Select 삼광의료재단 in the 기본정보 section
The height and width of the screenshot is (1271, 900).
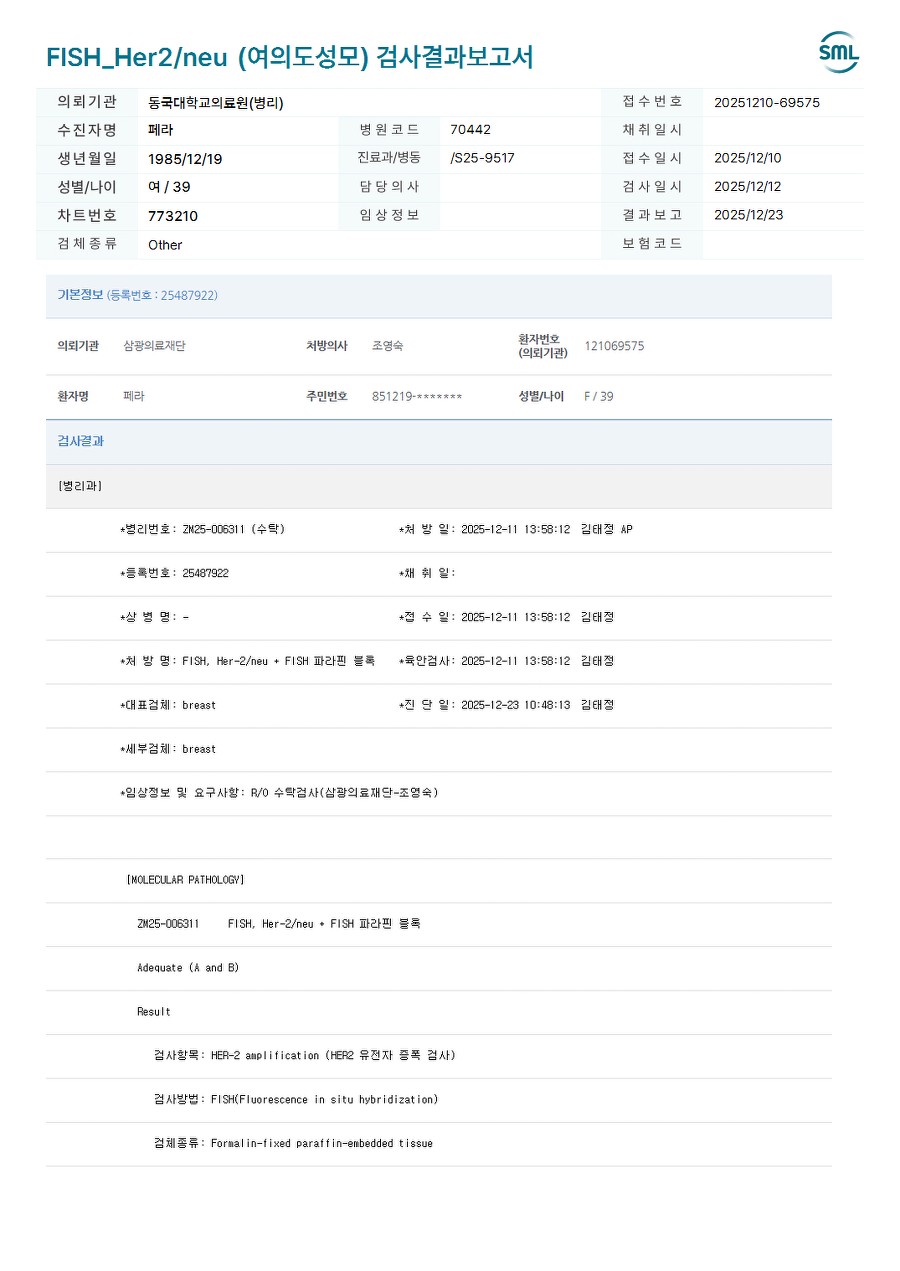click(x=154, y=346)
